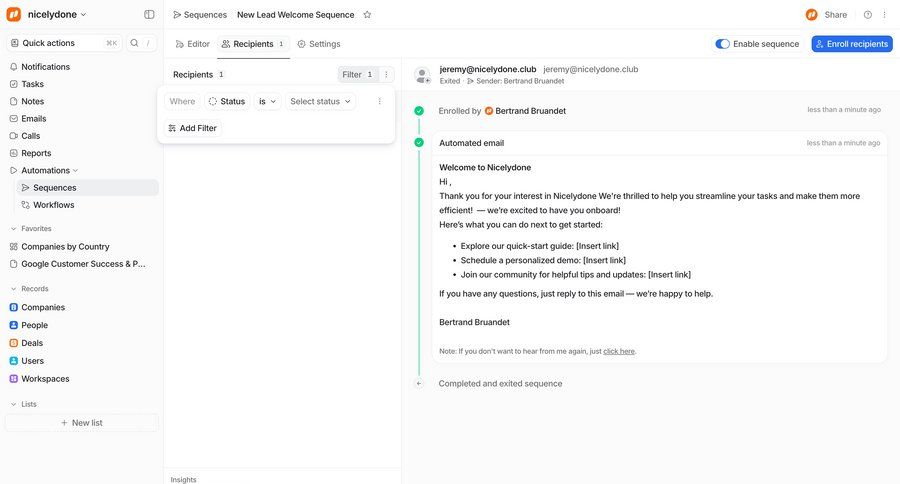900x484 pixels.
Task: Click the exited sequence arrow marker
Action: coord(419,384)
